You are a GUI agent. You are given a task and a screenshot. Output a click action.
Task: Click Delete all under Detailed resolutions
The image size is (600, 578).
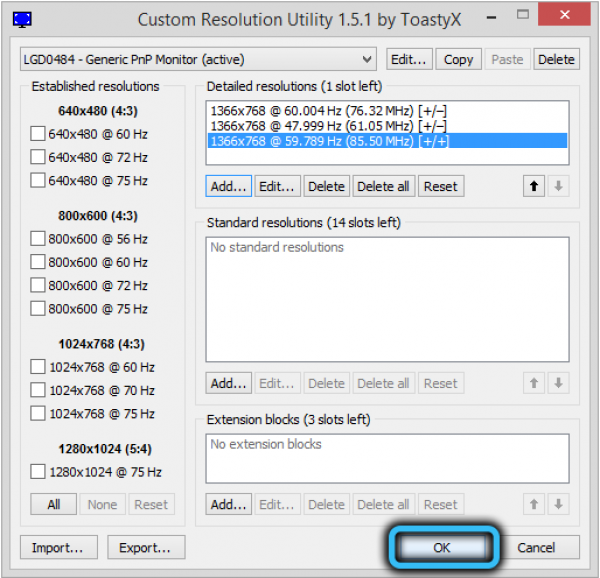[383, 186]
